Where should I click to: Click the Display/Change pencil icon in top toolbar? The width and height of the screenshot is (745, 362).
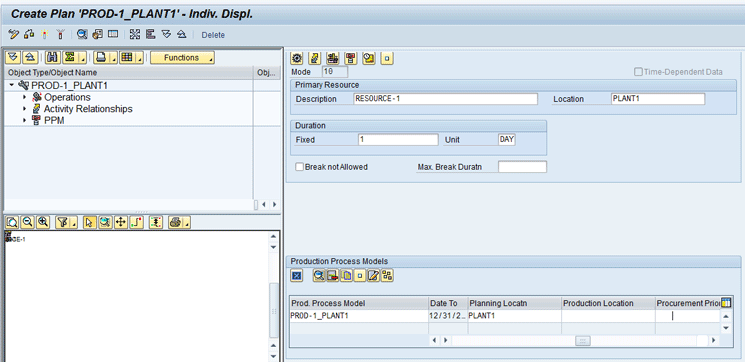pos(13,35)
